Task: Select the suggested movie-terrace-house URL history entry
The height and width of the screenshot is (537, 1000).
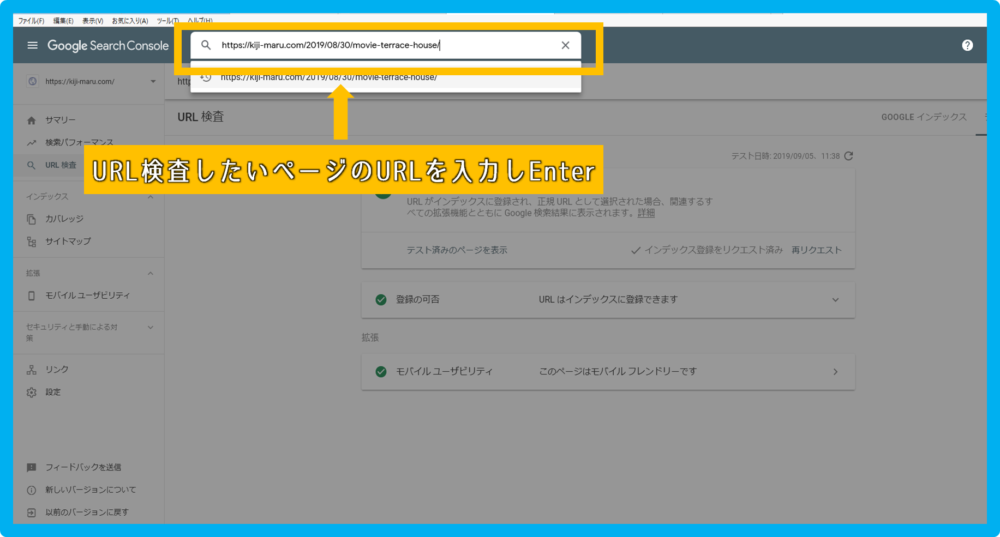Action: coord(385,77)
